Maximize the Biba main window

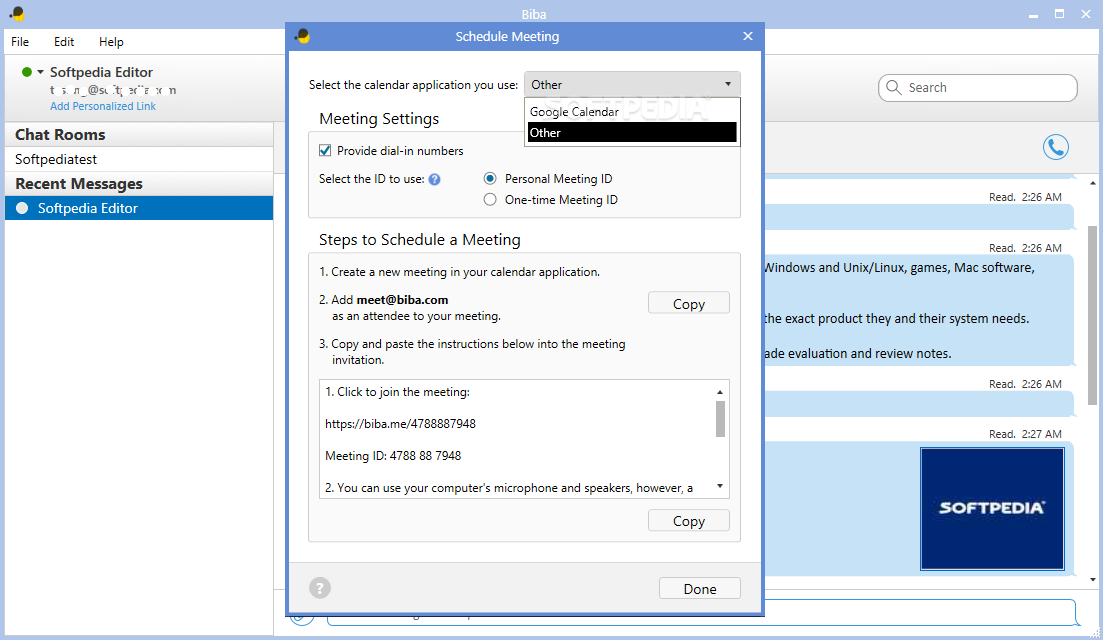(x=1059, y=14)
